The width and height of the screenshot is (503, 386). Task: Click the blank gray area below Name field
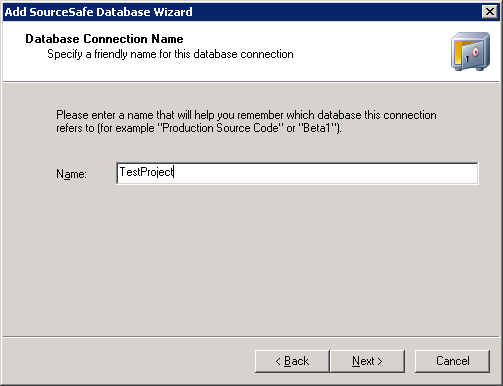coord(251,260)
